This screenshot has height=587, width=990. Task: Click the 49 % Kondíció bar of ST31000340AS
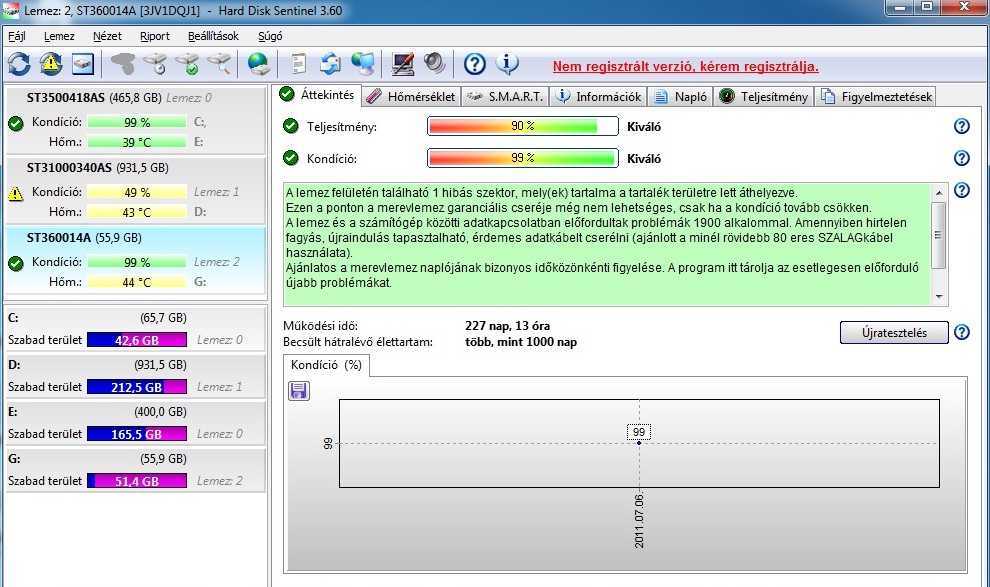coord(137,193)
